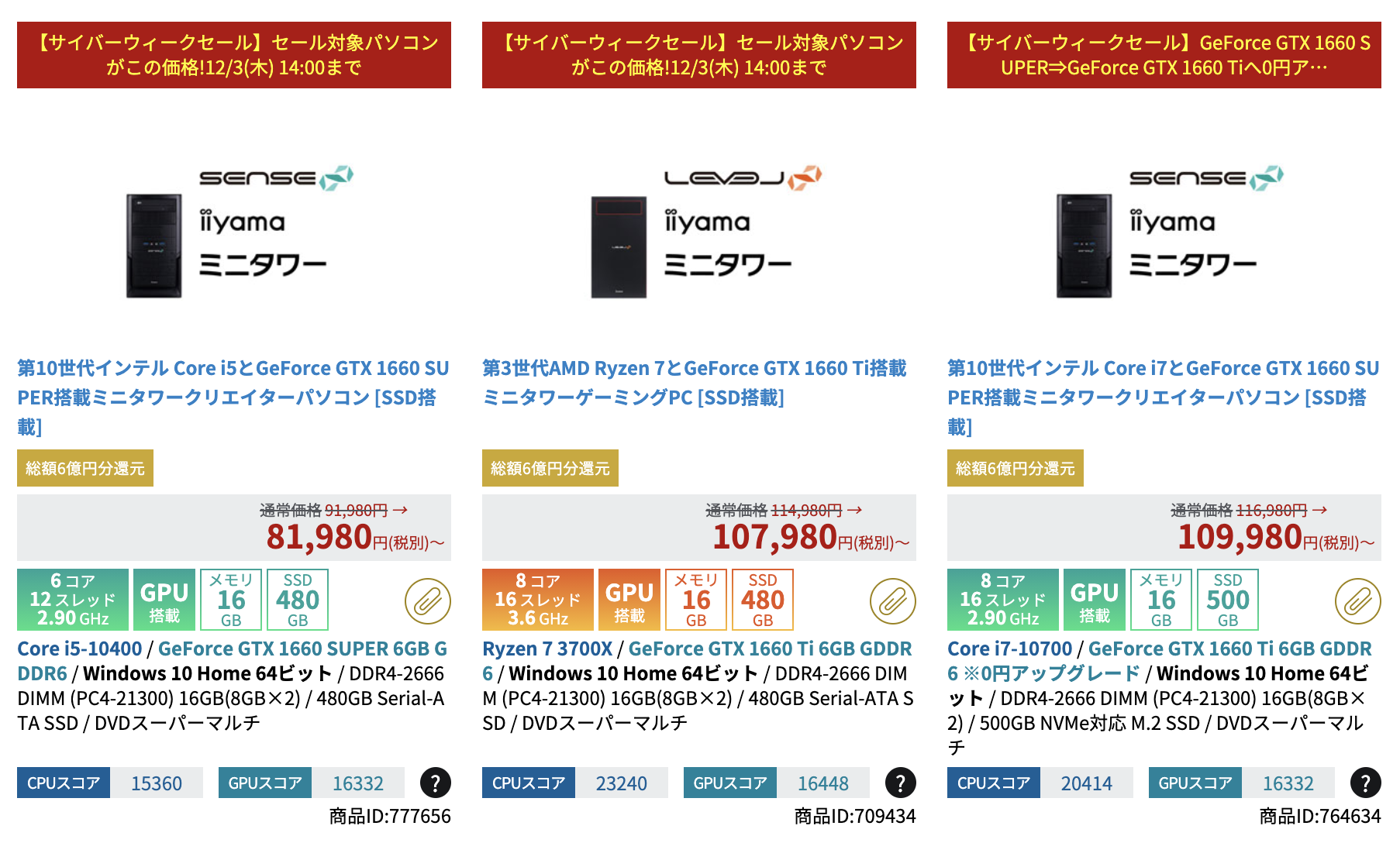Click GeForce GTX 1660 Ti upgrade sale banner
This screenshot has height=843, width=1400.
pos(1164,55)
